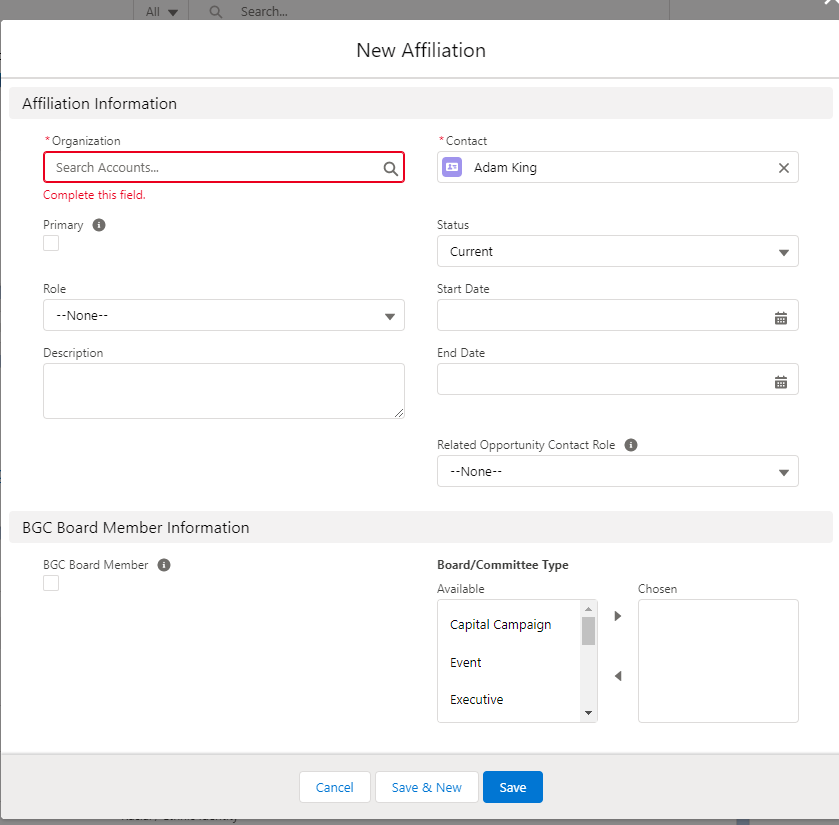Viewport: 839px width, 825px height.
Task: Move selected committee type to Chosen with right arrow
Action: pos(617,616)
